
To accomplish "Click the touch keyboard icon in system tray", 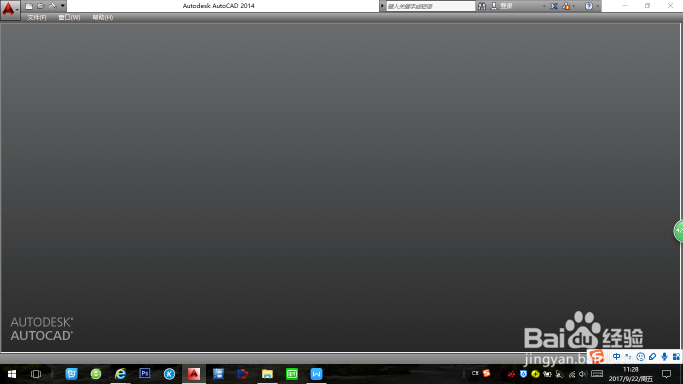I will (x=597, y=374).
